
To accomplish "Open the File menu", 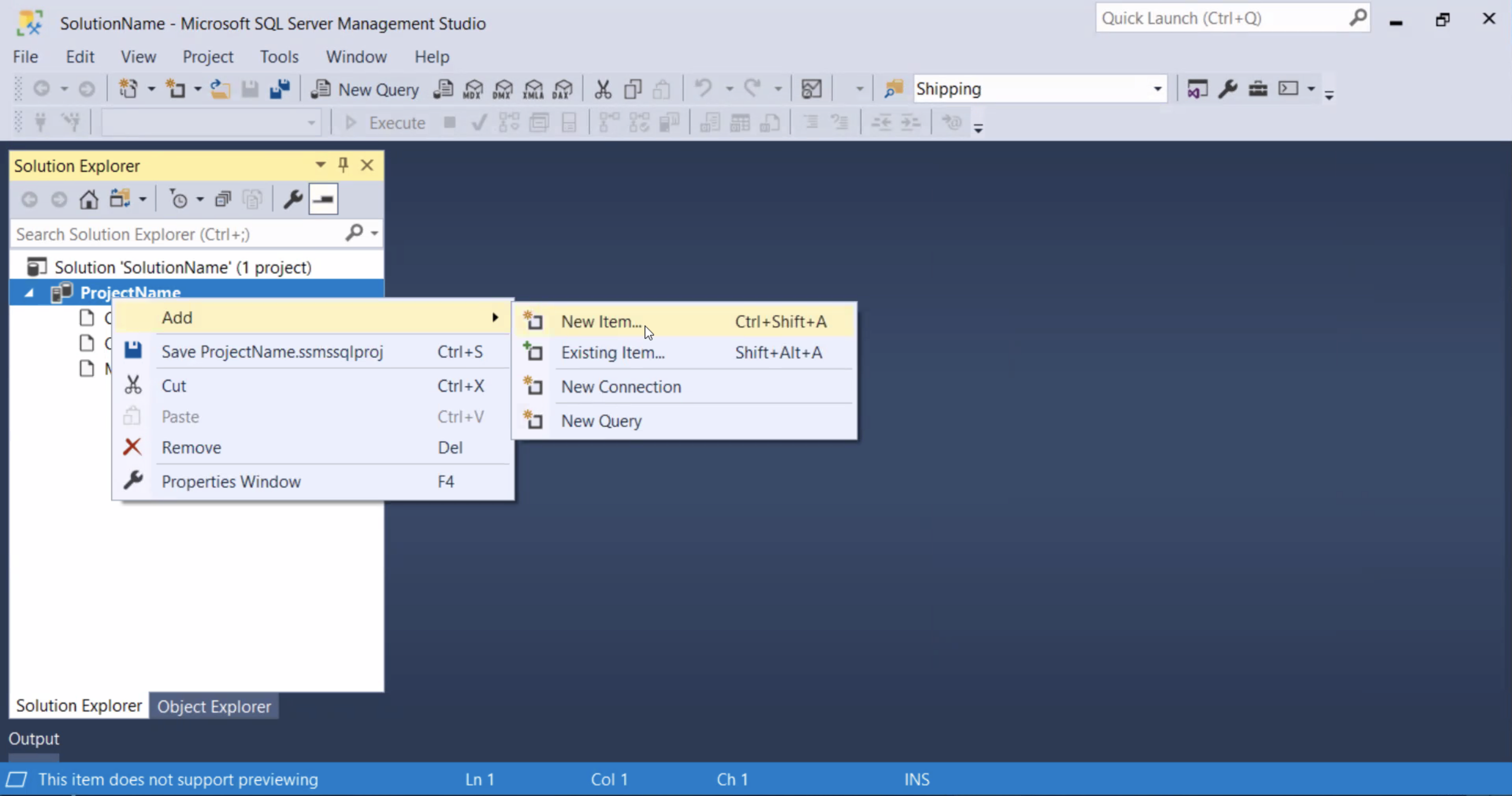I will tap(25, 56).
